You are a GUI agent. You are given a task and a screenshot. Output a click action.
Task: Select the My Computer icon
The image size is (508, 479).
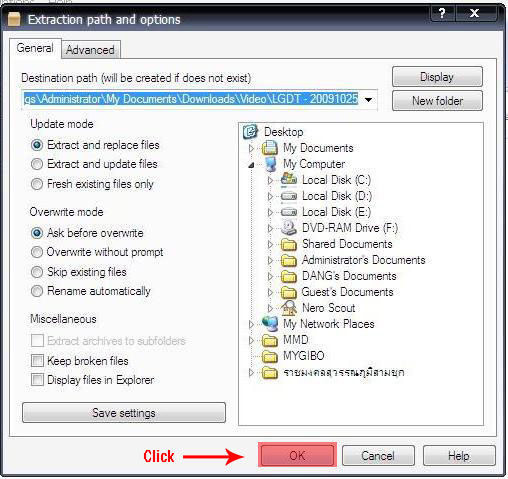pos(270,164)
